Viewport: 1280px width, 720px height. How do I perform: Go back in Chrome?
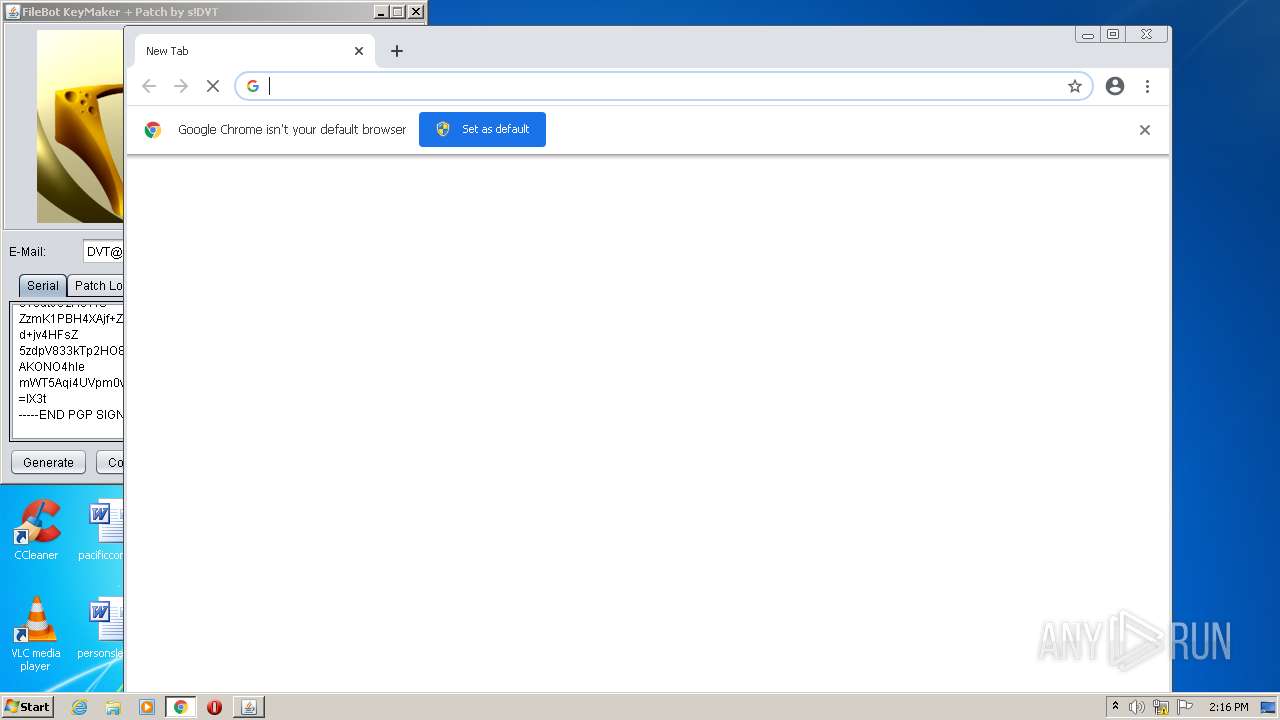[x=149, y=87]
